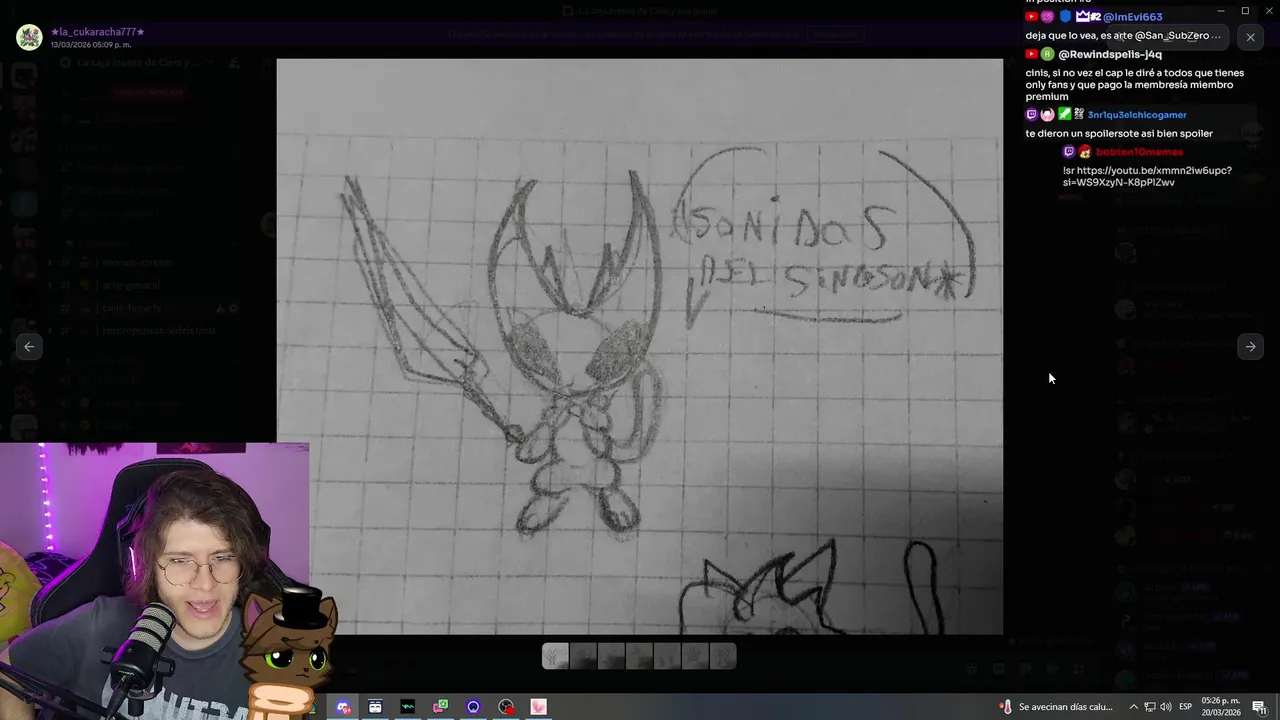Go to the next image with right arrow
Image resolution: width=1280 pixels, height=720 pixels.
coord(1250,346)
